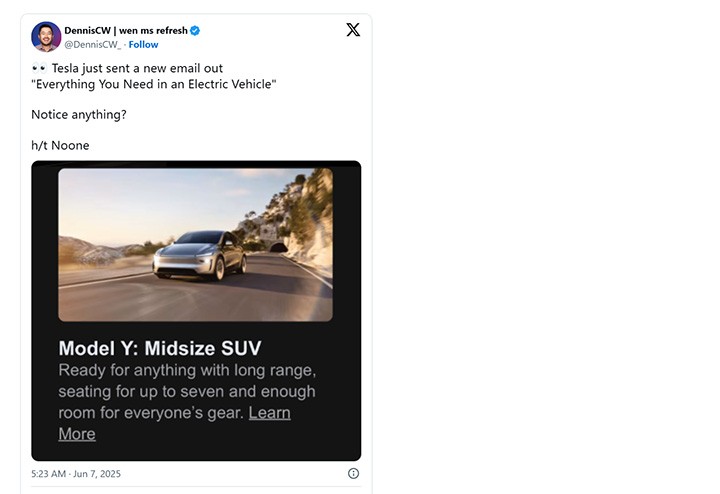The height and width of the screenshot is (494, 720).
Task: Open the tweet info circle icon
Action: point(353,473)
